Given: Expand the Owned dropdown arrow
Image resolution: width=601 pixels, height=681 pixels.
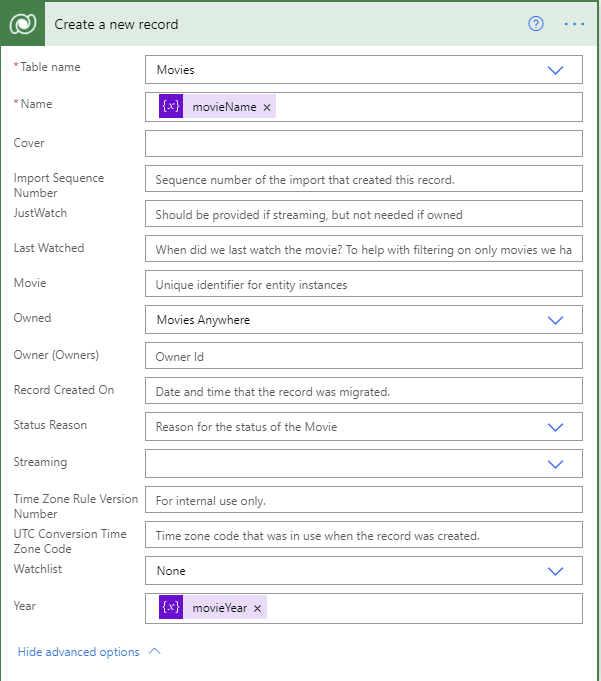Looking at the screenshot, I should coord(555,320).
